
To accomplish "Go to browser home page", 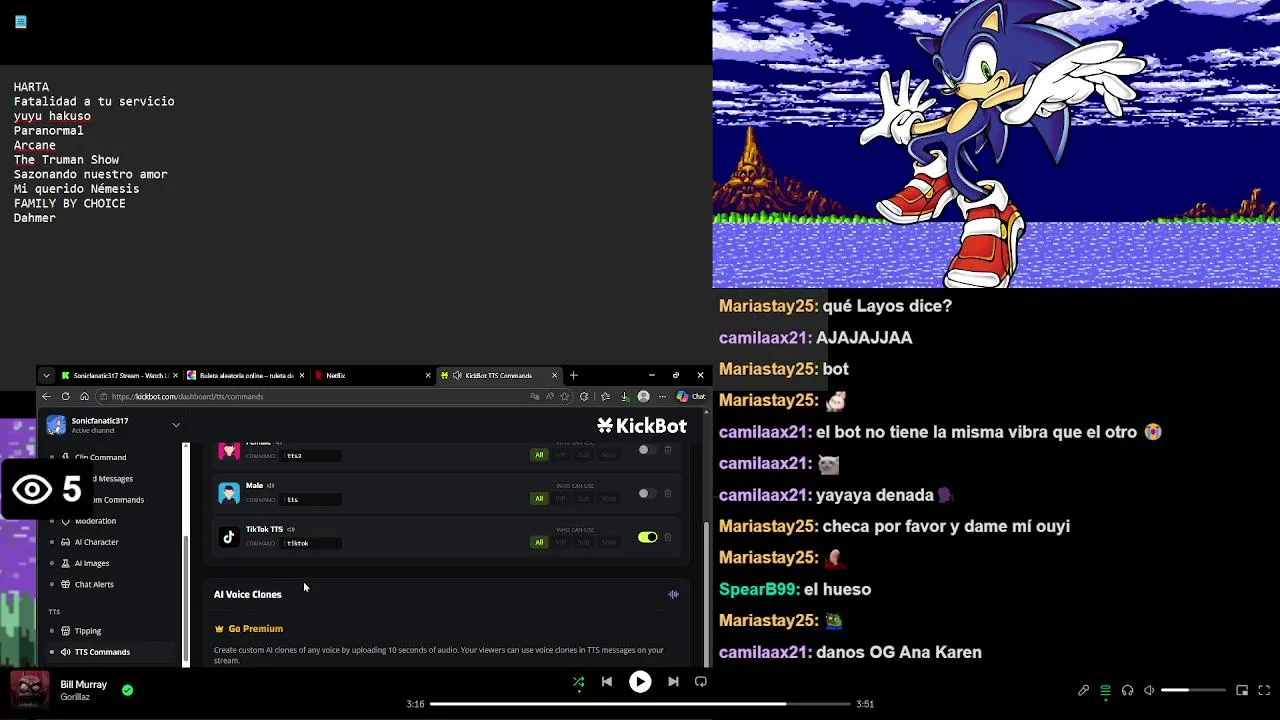I will [85, 397].
